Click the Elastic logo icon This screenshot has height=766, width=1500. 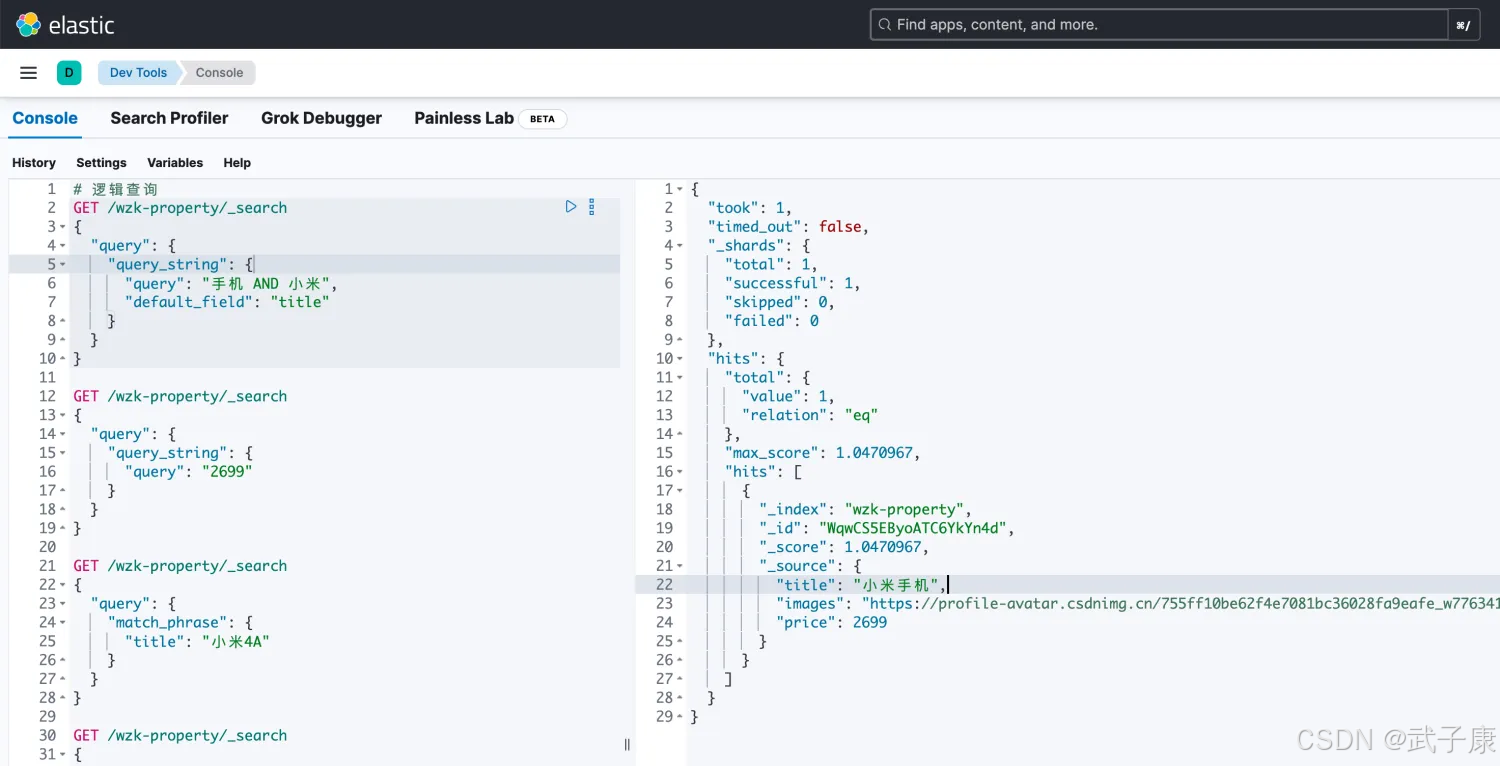(28, 25)
